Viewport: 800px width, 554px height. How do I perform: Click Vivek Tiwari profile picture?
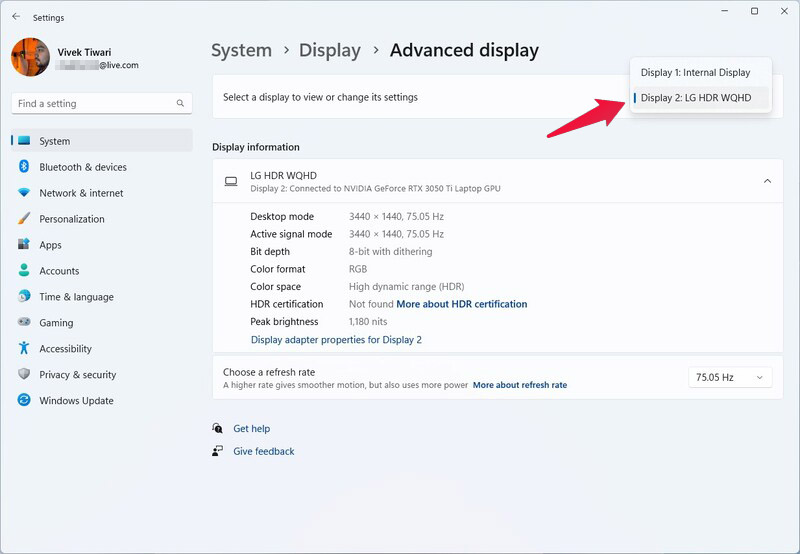[x=31, y=57]
